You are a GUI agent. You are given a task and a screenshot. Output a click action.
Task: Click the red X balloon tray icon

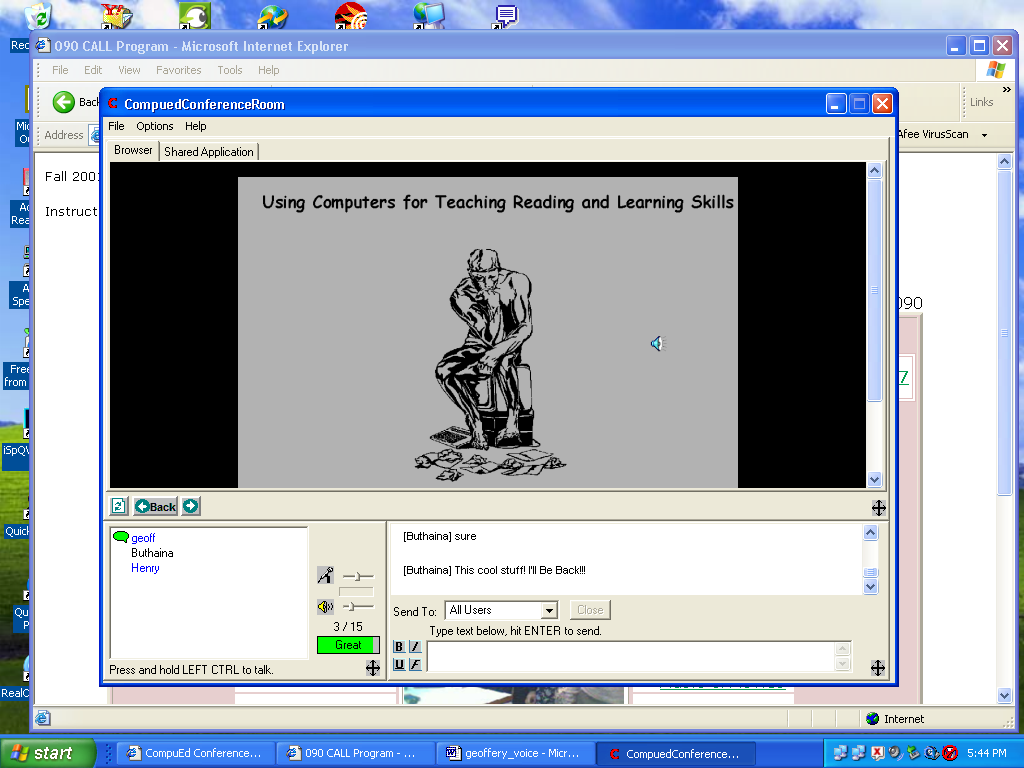(x=878, y=753)
